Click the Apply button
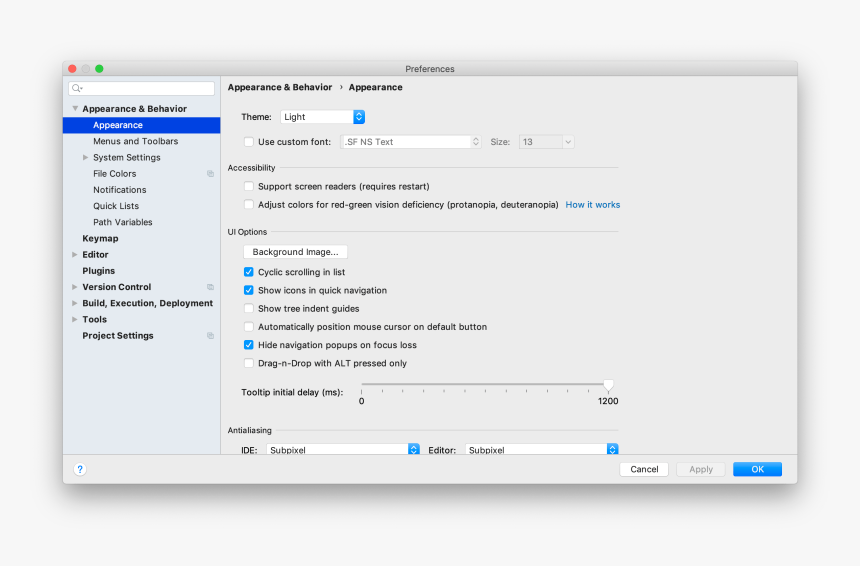The width and height of the screenshot is (860, 566). click(701, 469)
